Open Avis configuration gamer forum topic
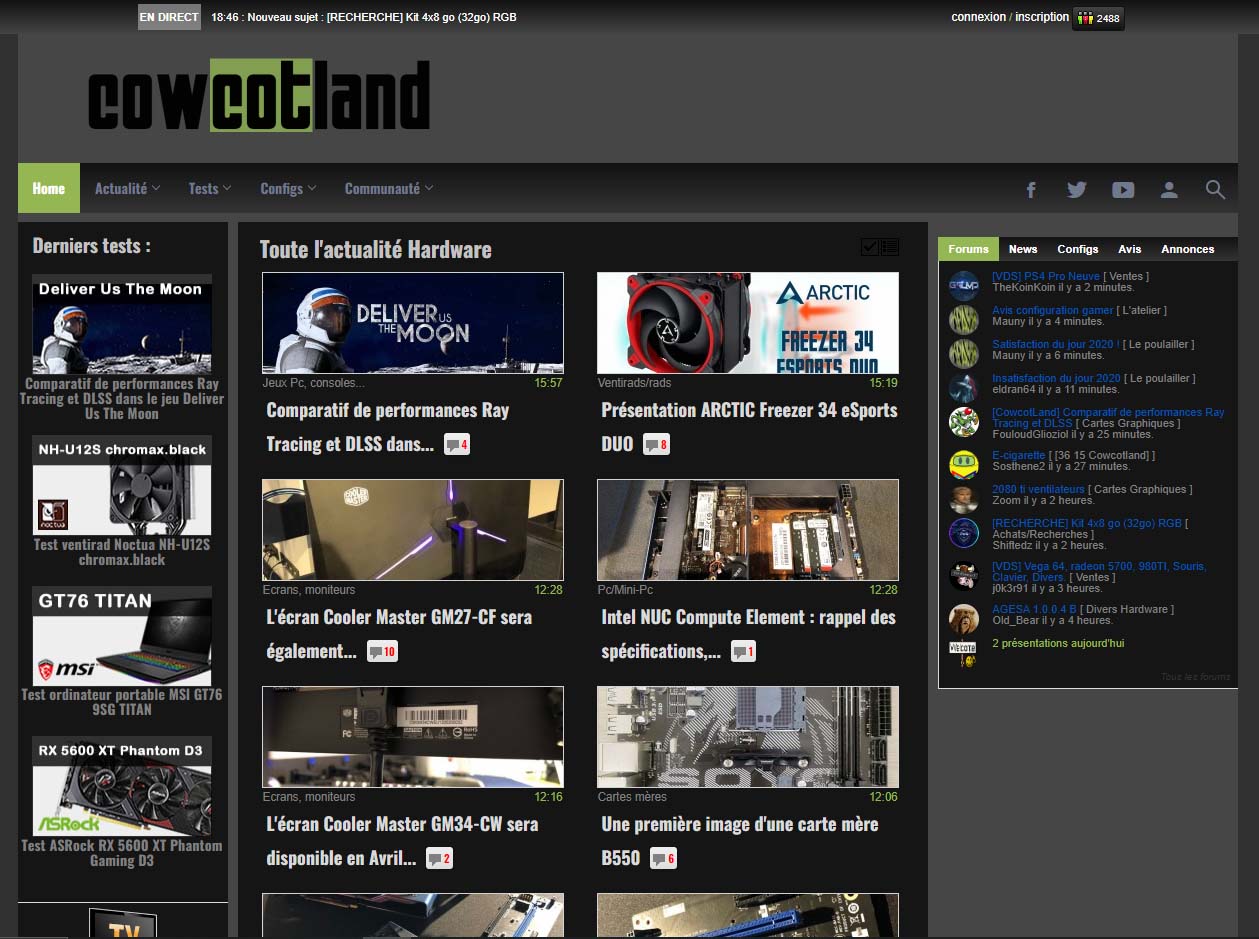 [1053, 310]
